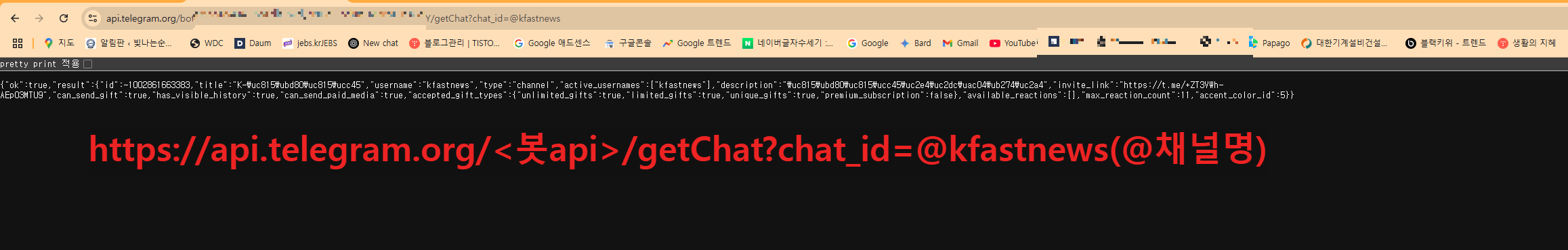Open the Google 트렌드 bookmark

[x=696, y=43]
